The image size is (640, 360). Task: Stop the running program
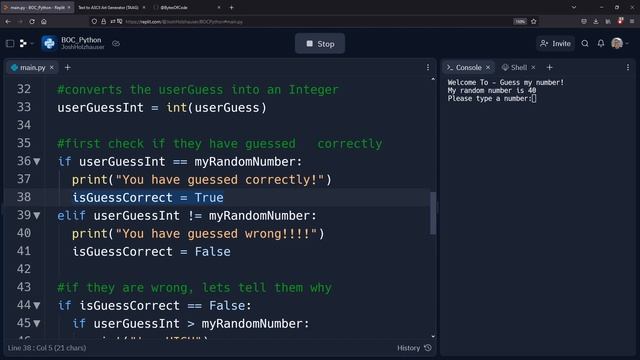point(320,44)
